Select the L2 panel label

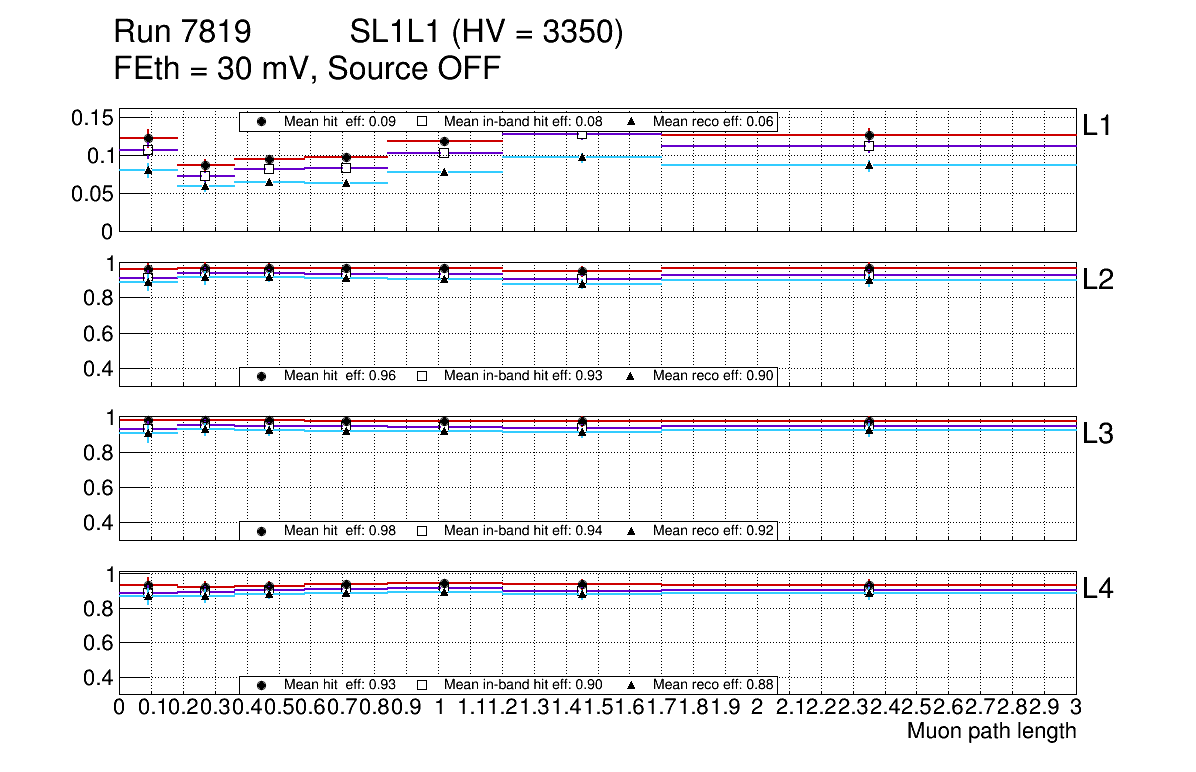click(x=1097, y=280)
